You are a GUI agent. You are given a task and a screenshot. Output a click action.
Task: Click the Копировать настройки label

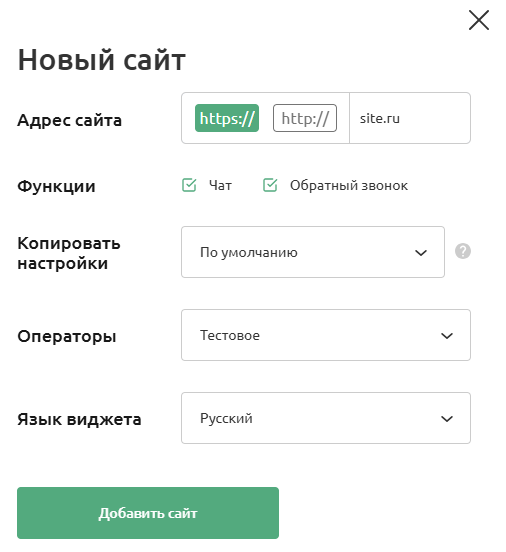(69, 253)
